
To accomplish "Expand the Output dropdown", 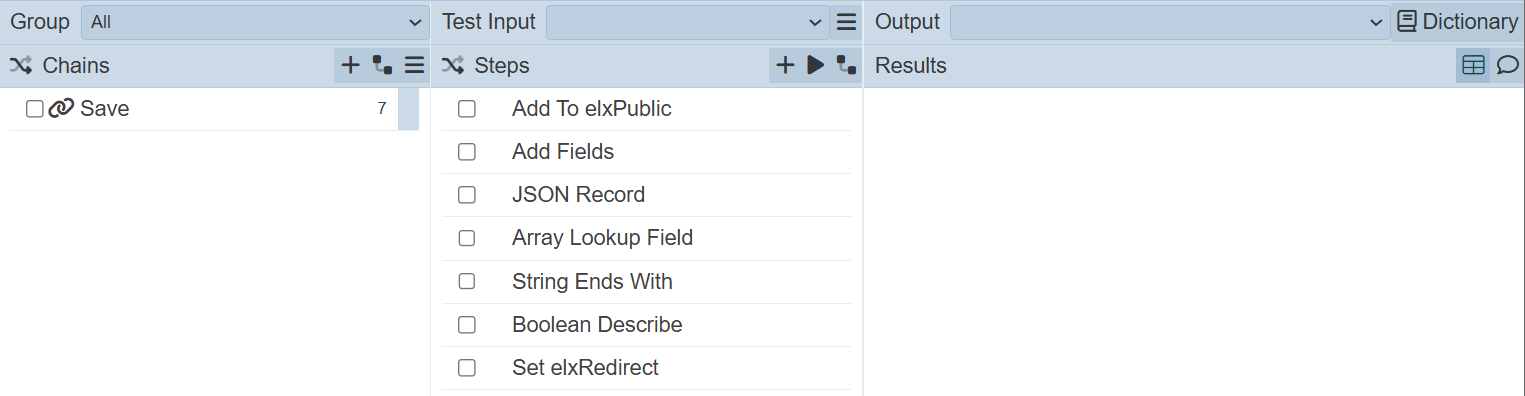I will (x=1168, y=22).
